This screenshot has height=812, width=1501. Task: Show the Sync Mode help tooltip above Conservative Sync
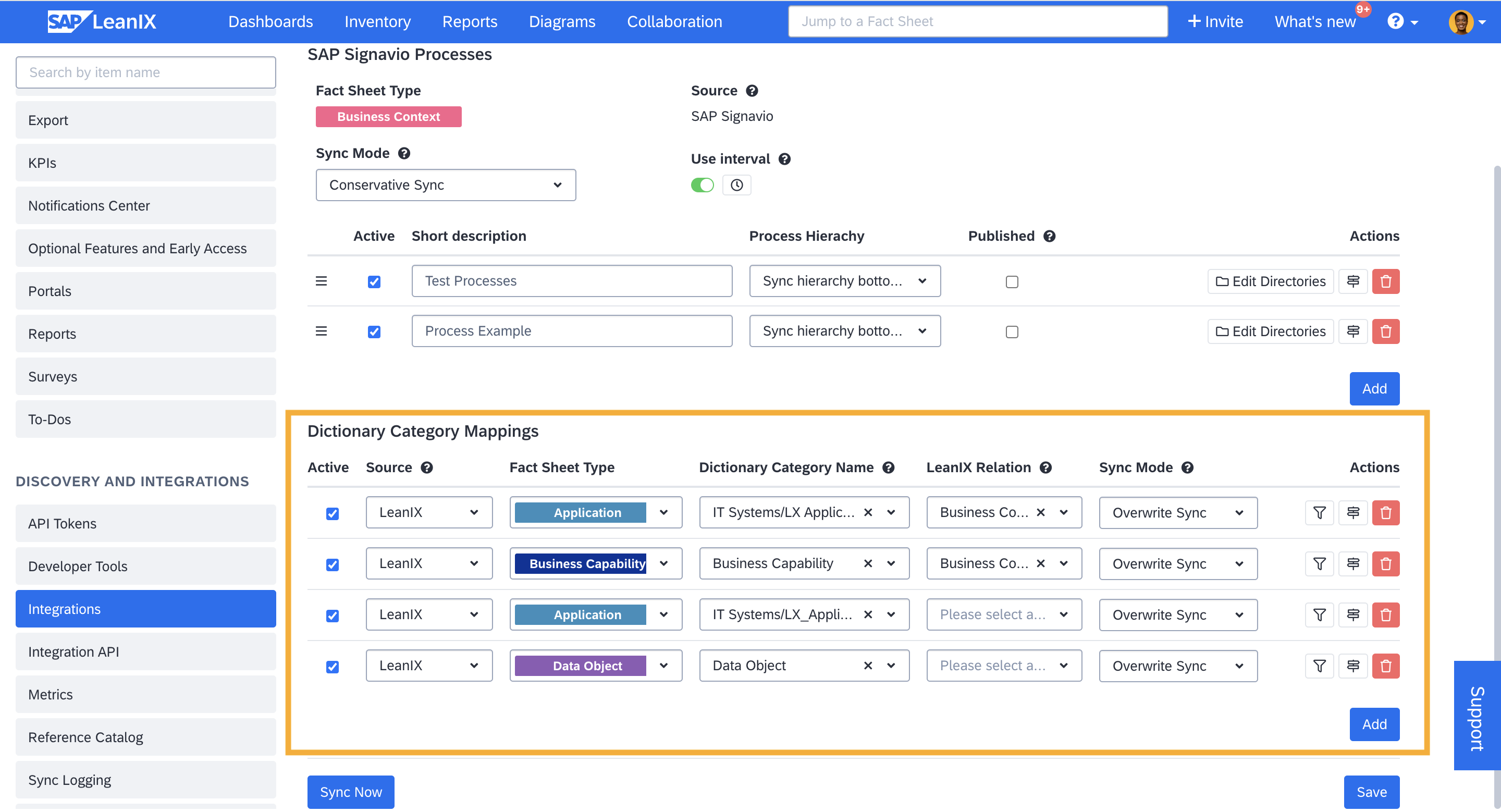click(404, 153)
